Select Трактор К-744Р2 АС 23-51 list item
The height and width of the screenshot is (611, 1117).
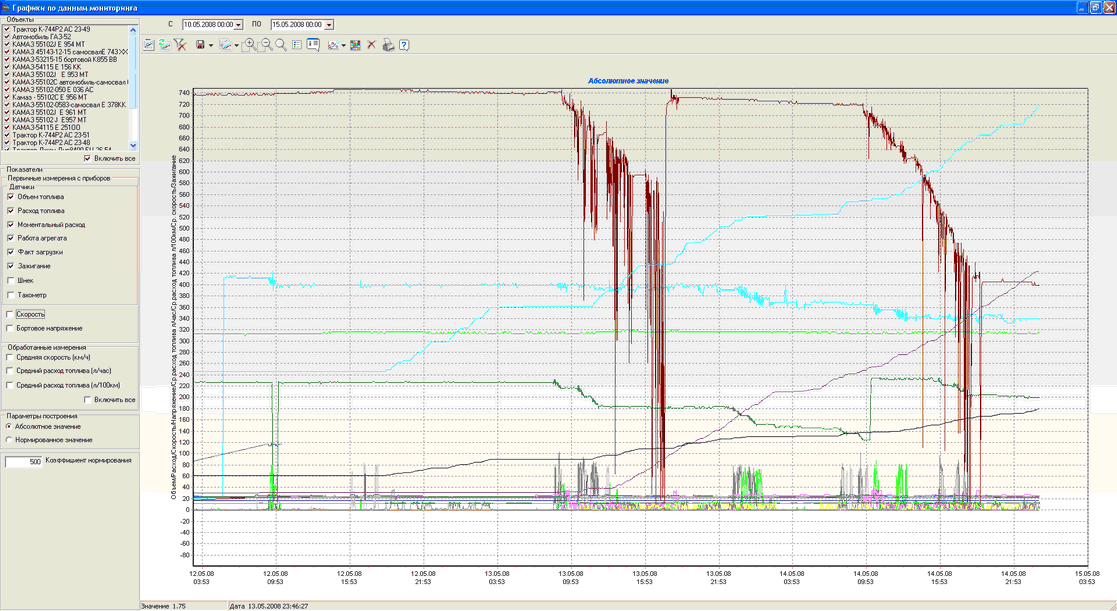click(50, 135)
